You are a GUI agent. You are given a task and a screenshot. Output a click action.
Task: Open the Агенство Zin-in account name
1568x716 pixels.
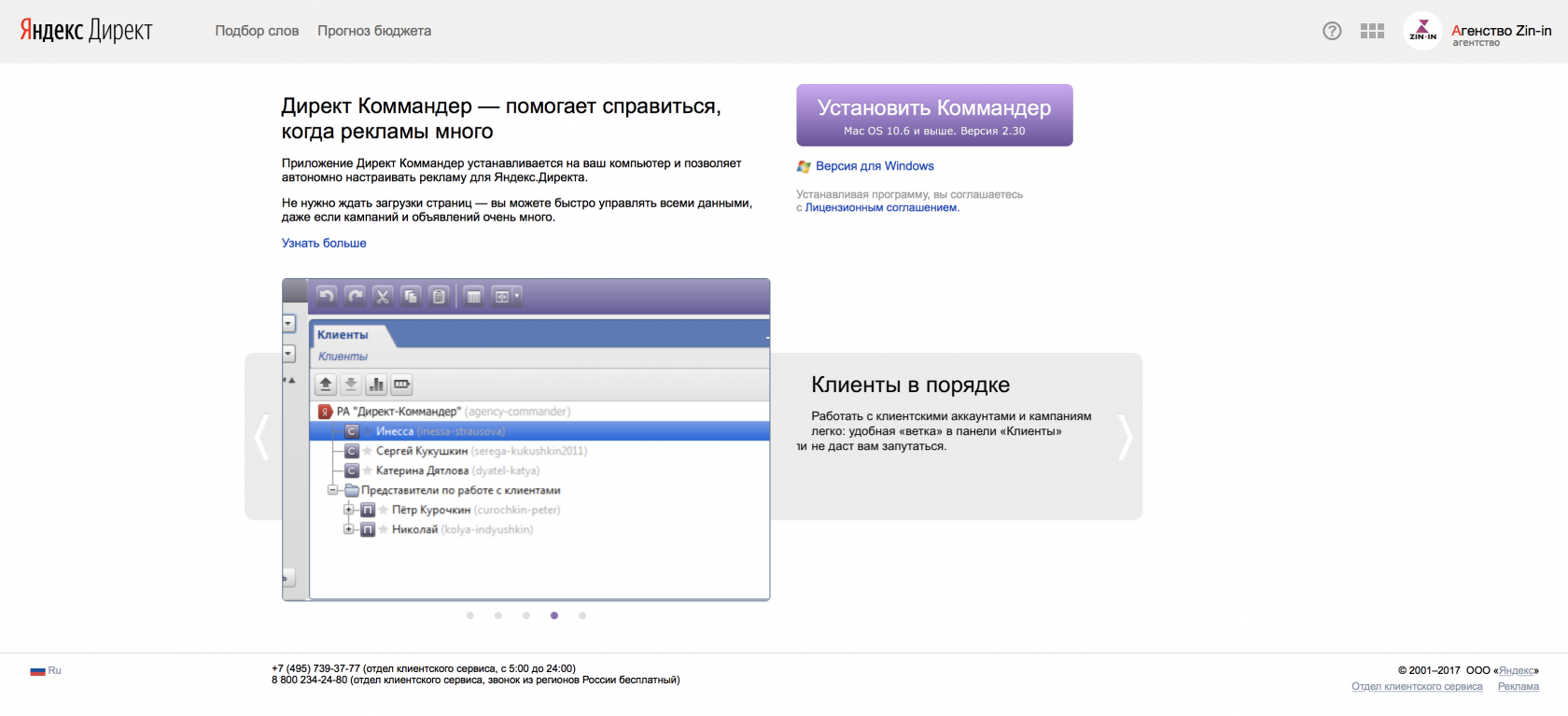[x=1502, y=30]
